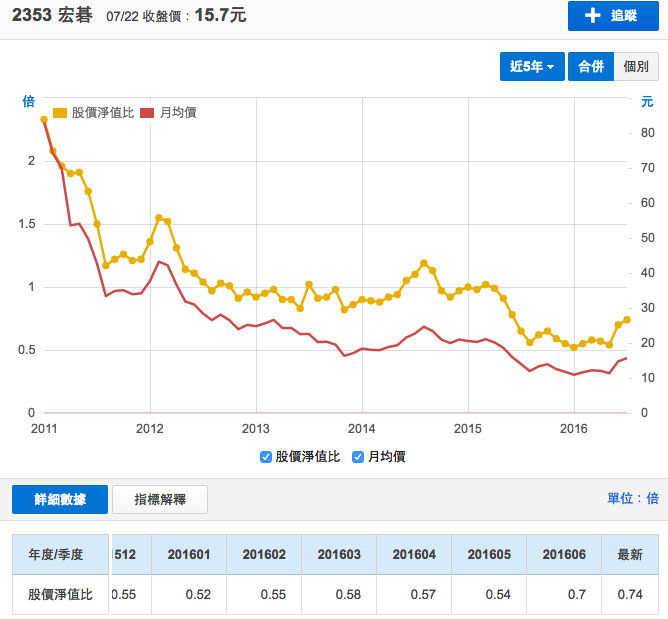Click the first data point at 2011
The width and height of the screenshot is (668, 619).
44,120
